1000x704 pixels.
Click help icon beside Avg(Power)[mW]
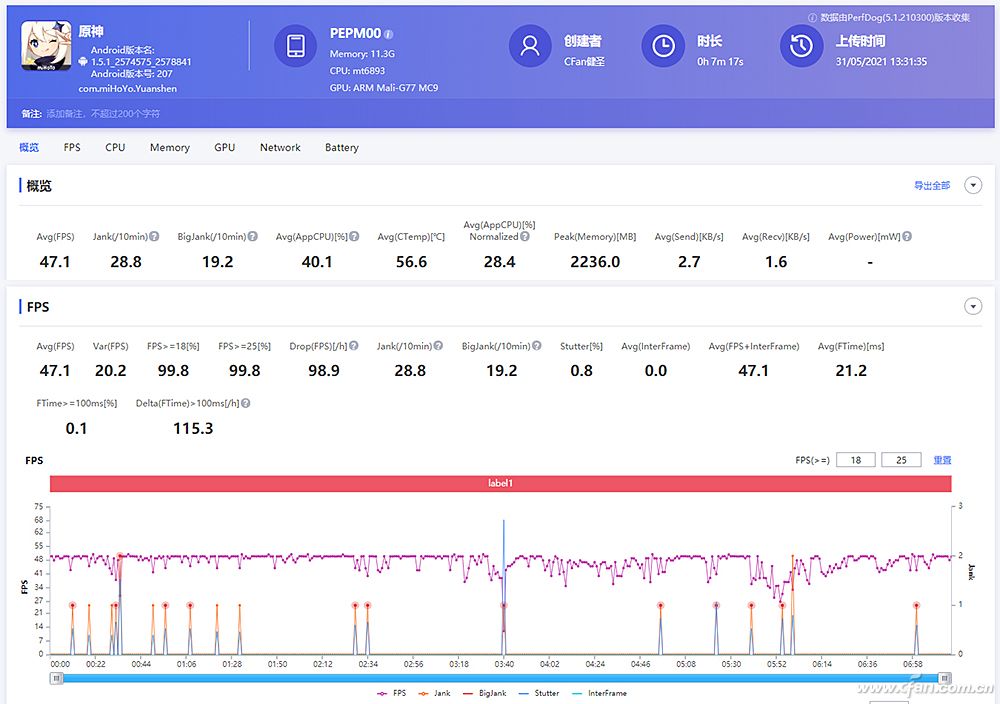907,237
